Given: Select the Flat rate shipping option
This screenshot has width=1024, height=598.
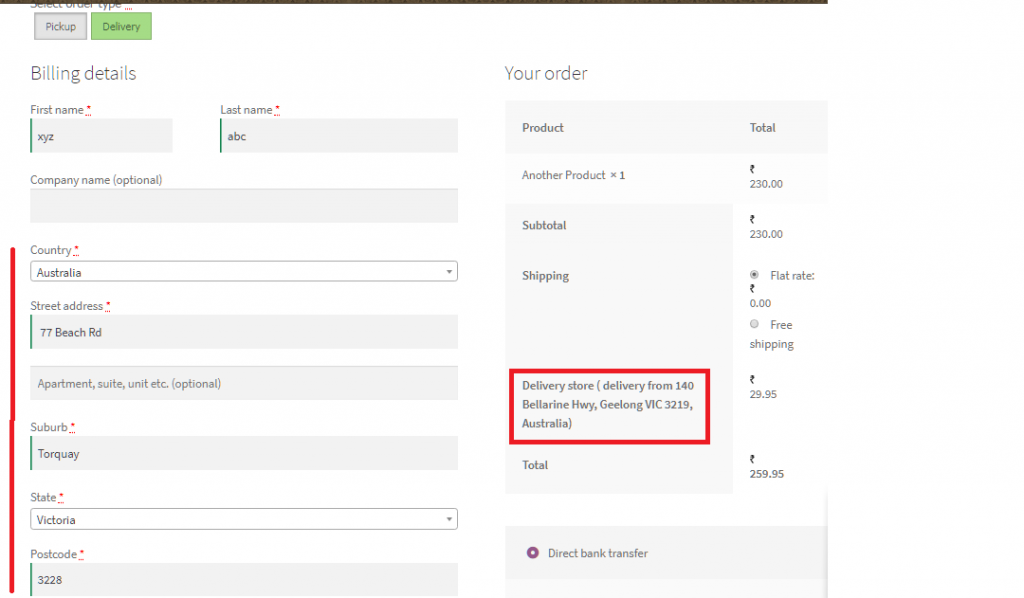Looking at the screenshot, I should (754, 275).
